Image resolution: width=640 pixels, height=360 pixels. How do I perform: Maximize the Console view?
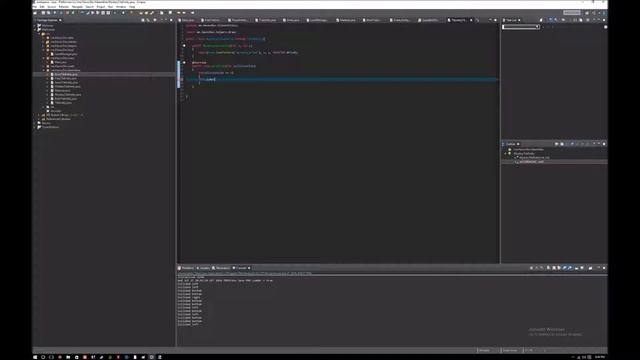[604, 268]
